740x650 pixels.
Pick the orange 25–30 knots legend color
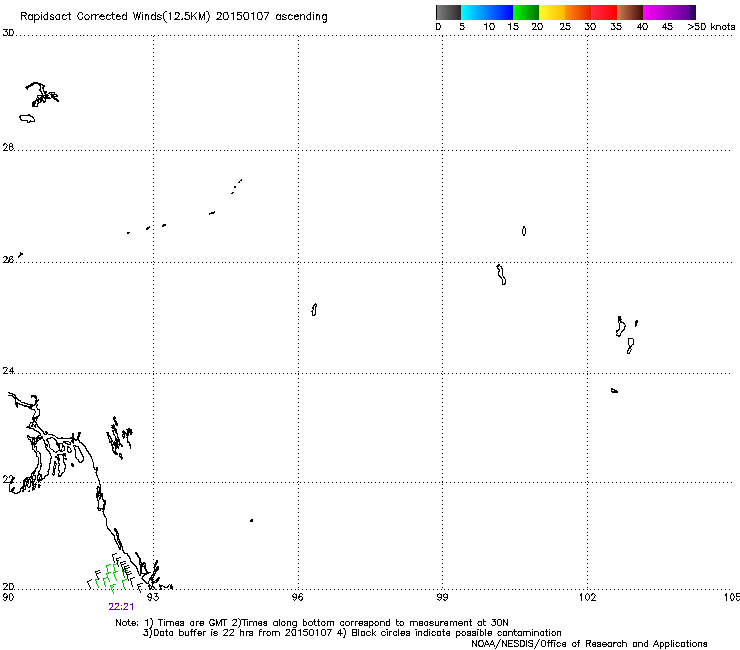pyautogui.click(x=578, y=12)
